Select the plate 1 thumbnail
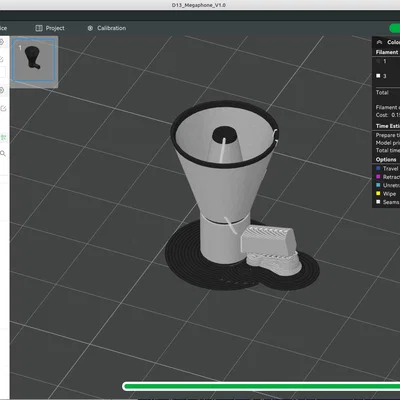This screenshot has height=400, width=400. (x=34, y=60)
